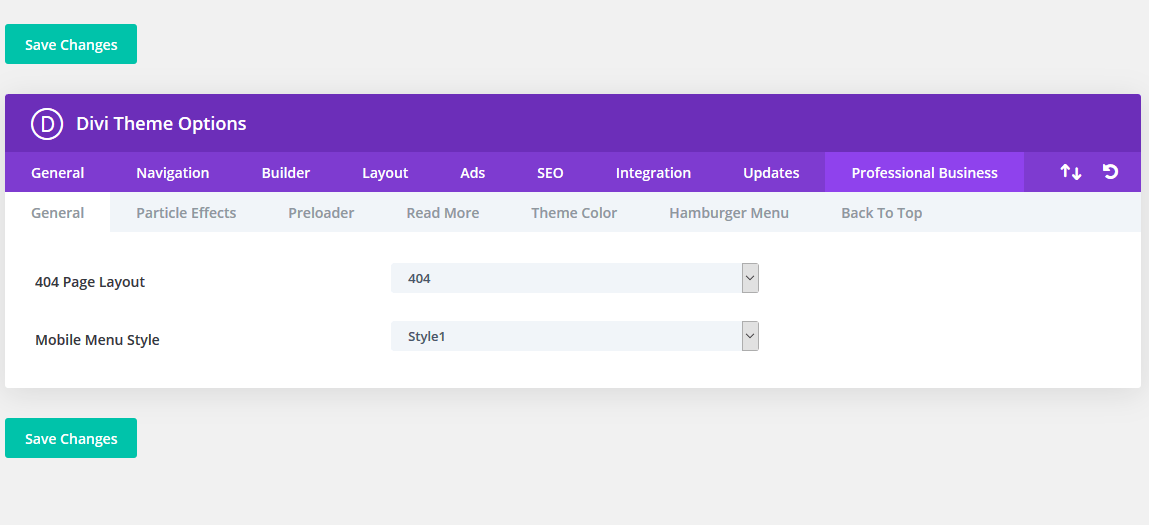Go to the Layout tab
1149x525 pixels.
tap(385, 172)
